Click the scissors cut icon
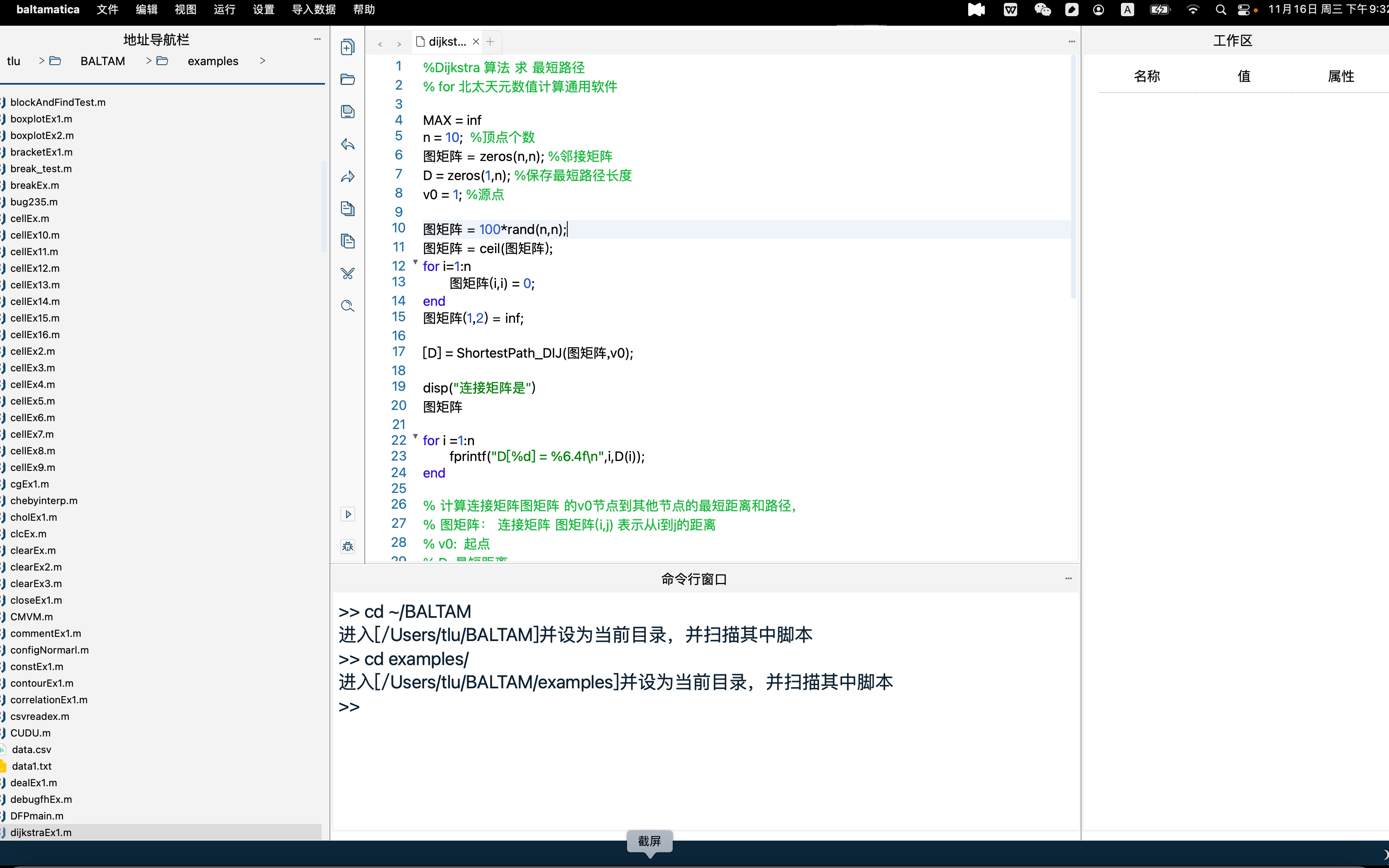The image size is (1389, 868). coord(347,273)
